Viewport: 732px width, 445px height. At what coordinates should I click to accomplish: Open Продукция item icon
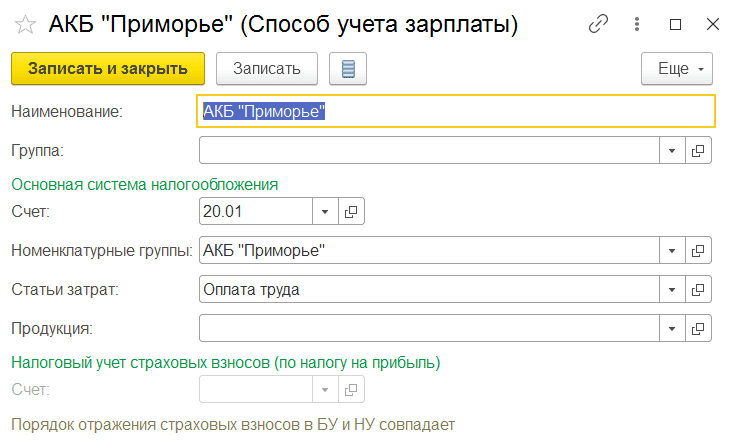coord(698,329)
